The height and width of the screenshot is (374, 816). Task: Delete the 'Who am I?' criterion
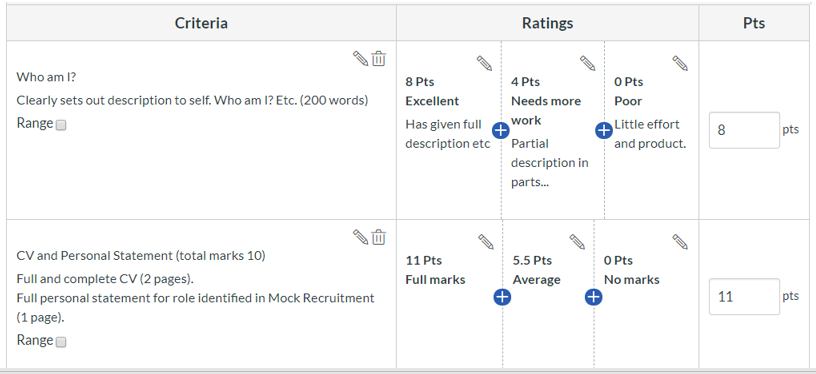tap(378, 59)
